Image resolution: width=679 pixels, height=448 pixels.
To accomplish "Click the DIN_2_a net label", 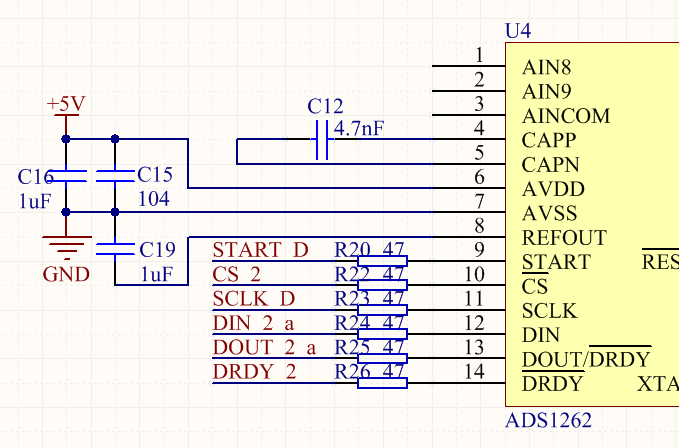I will pyautogui.click(x=253, y=323).
